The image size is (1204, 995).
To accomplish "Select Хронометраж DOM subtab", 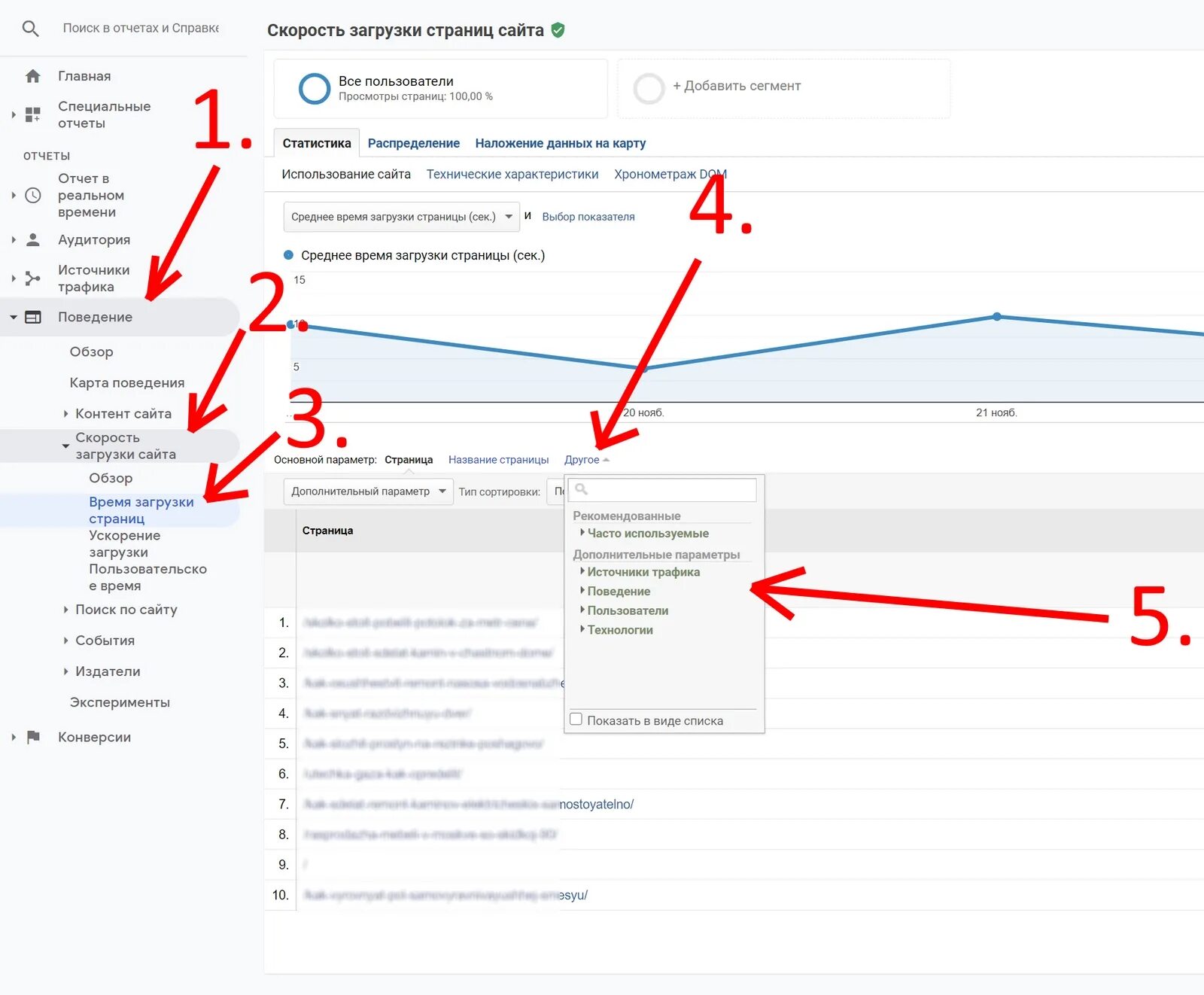I will (670, 175).
